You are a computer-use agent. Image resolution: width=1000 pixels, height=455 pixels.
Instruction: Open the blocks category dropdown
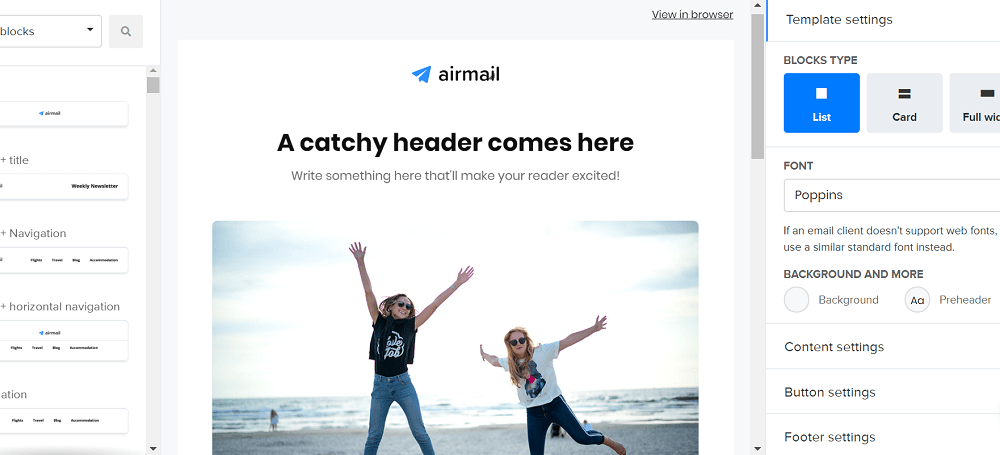(50, 31)
